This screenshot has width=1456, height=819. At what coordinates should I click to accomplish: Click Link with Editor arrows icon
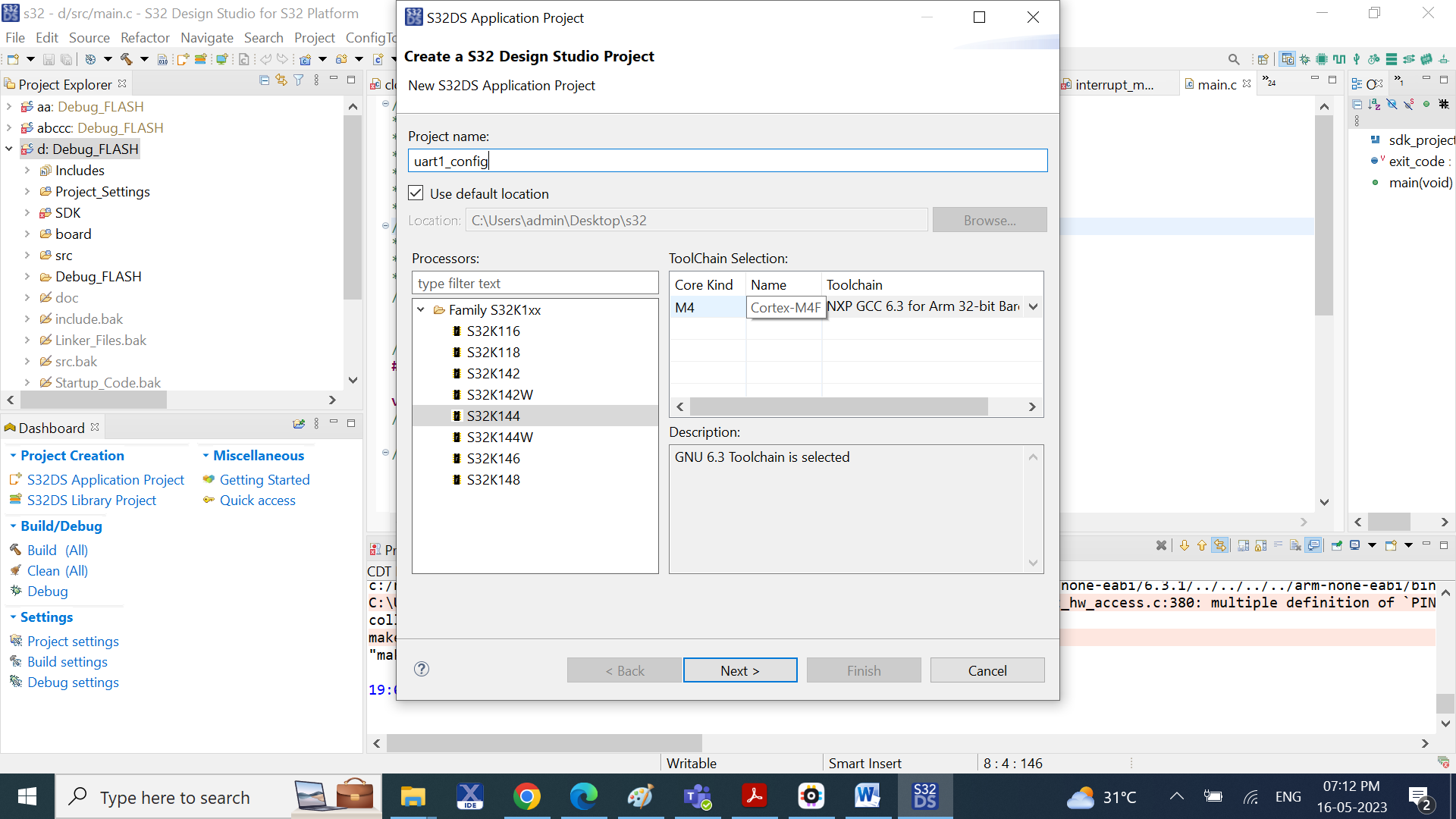[281, 80]
